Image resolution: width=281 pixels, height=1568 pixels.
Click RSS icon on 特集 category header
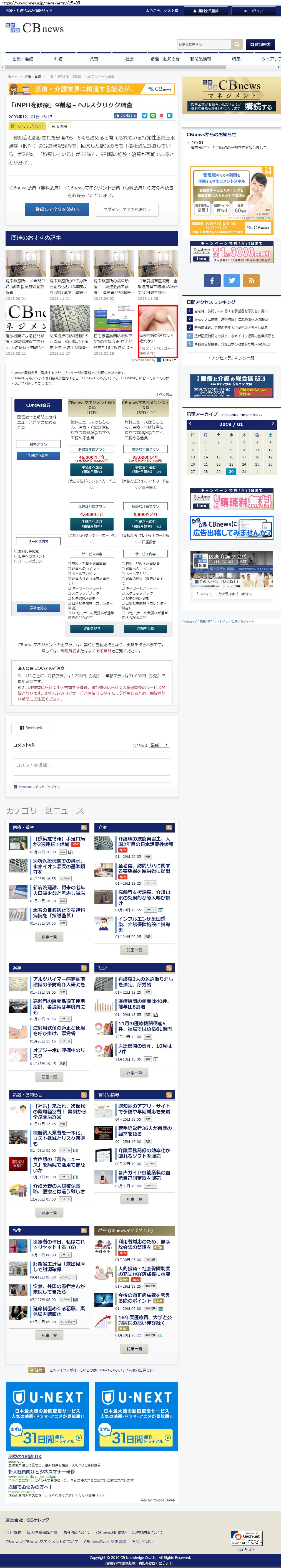pos(84,1230)
